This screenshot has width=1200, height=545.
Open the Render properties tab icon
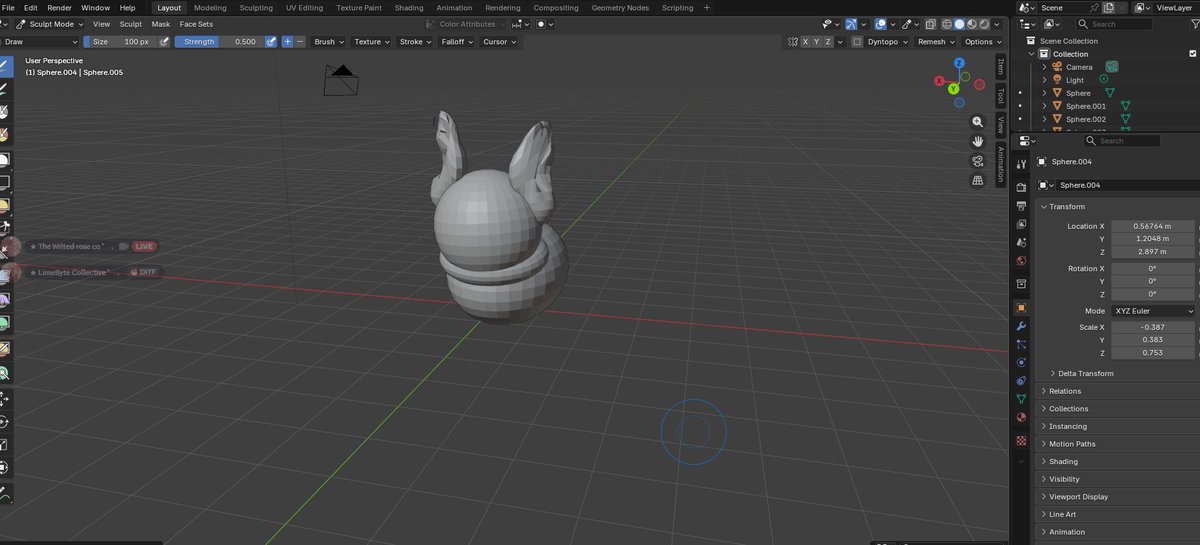pos(1021,187)
